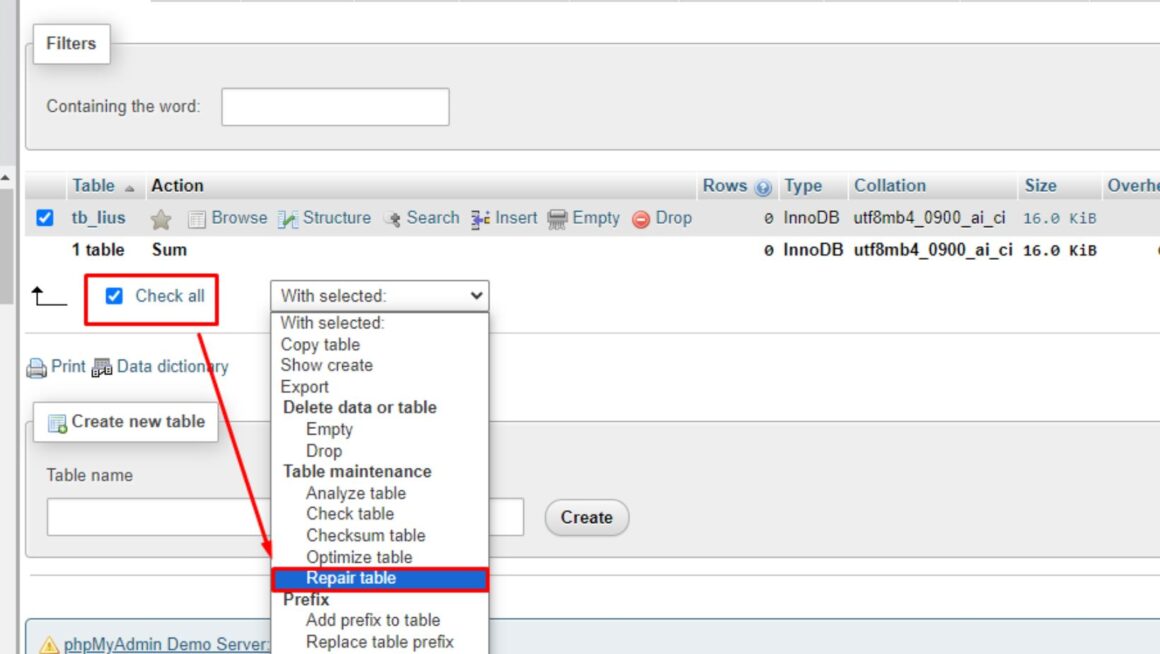
Task: Open the tb_lius table link
Action: point(98,218)
